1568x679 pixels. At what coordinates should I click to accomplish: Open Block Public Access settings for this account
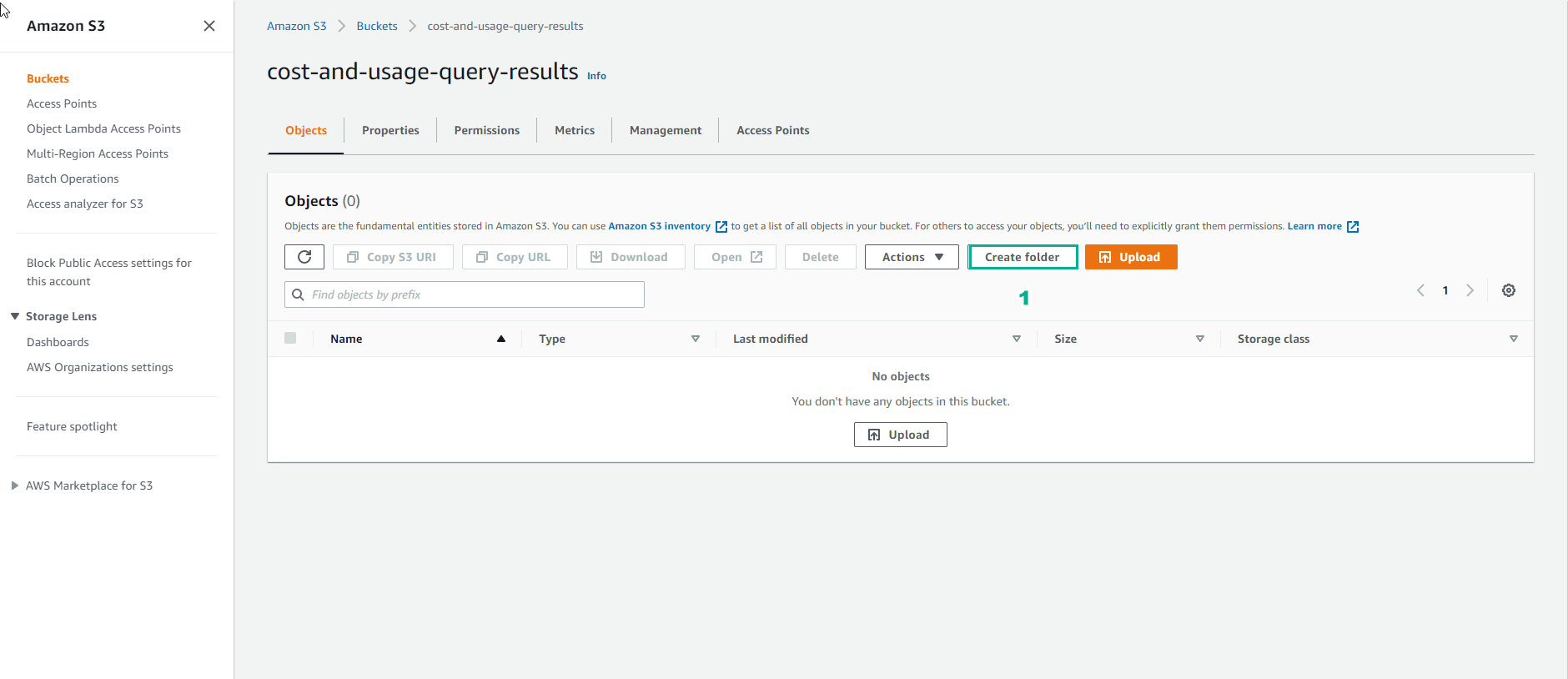(x=109, y=272)
